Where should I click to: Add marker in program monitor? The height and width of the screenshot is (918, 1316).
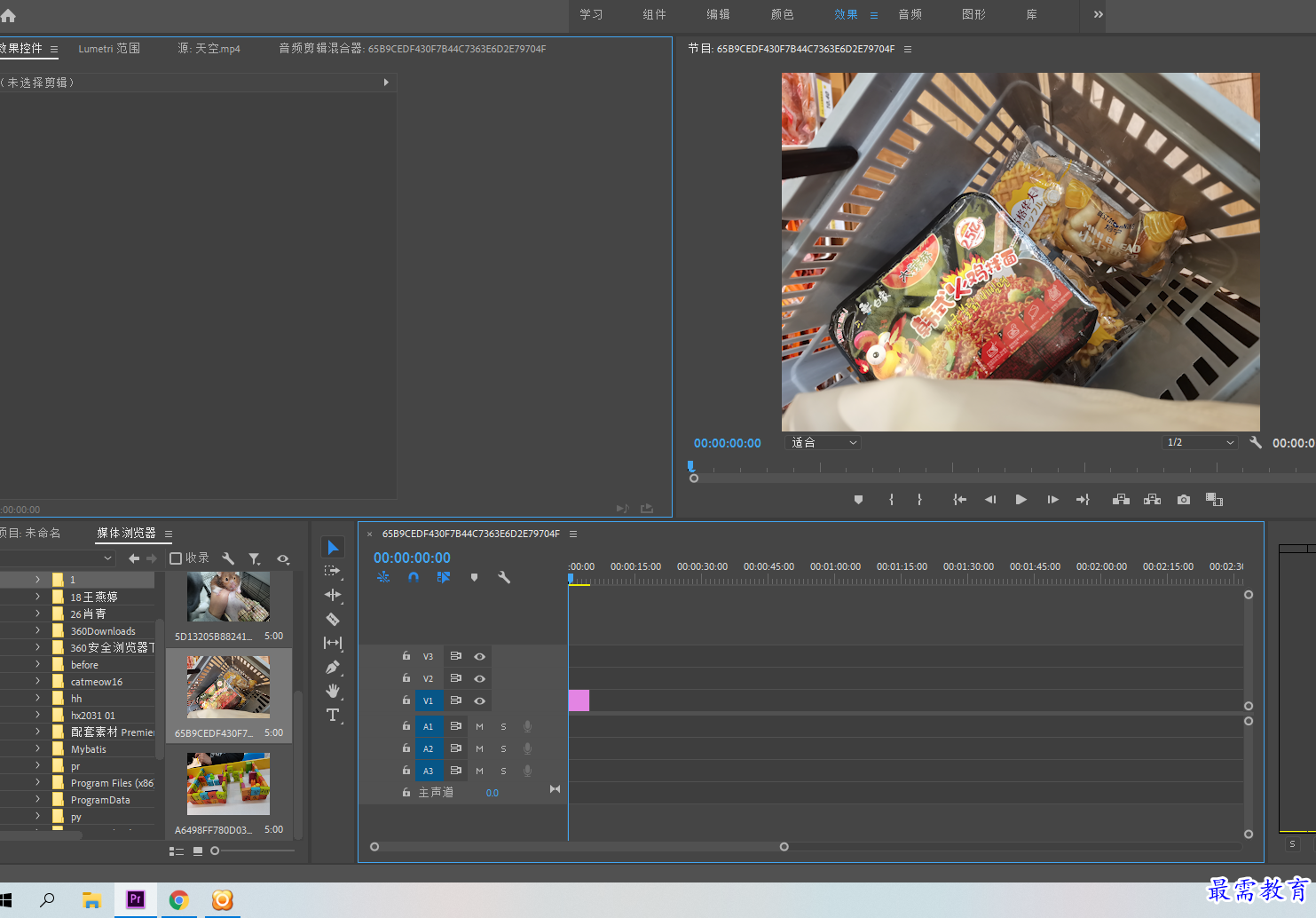tap(858, 500)
